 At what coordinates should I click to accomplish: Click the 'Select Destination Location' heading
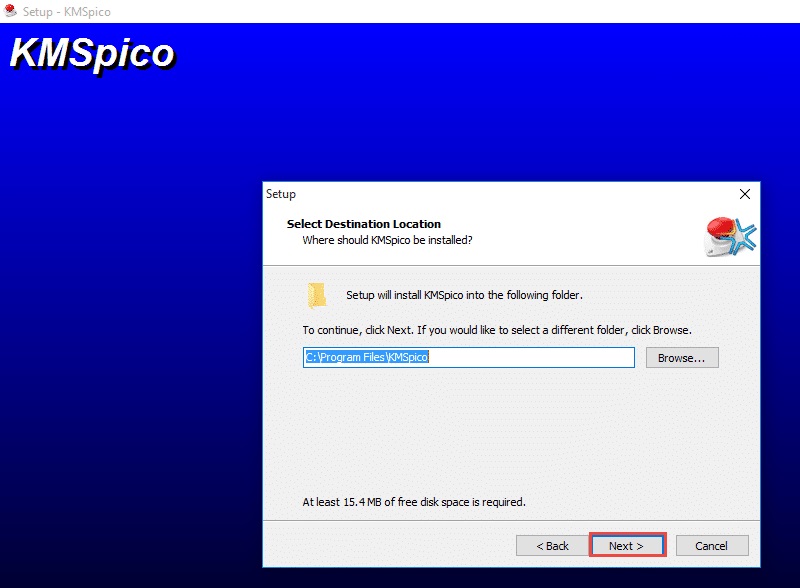coord(364,224)
